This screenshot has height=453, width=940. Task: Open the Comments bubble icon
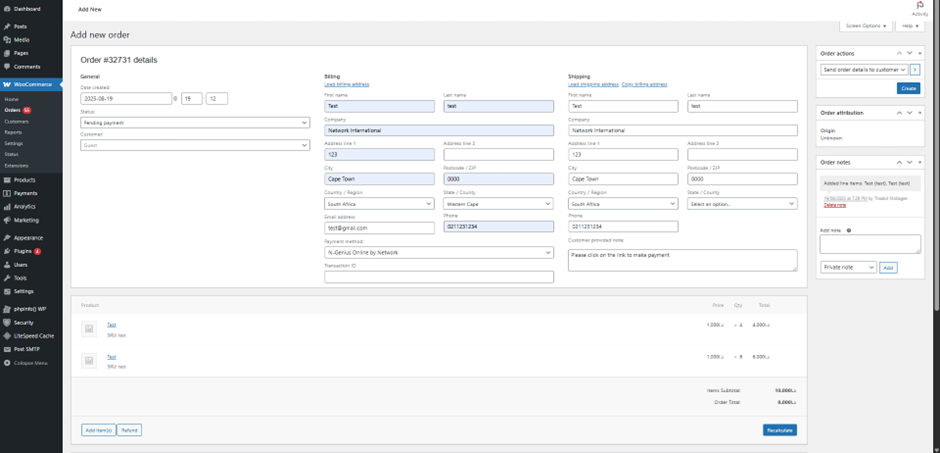pyautogui.click(x=7, y=67)
